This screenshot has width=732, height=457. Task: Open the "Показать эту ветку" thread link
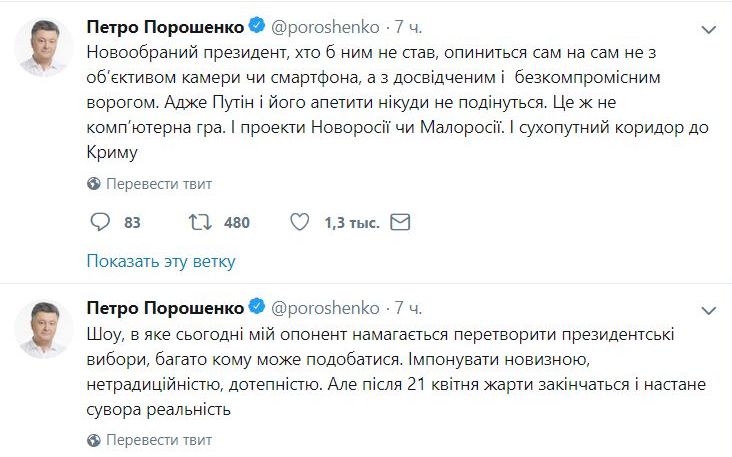pyautogui.click(x=161, y=262)
